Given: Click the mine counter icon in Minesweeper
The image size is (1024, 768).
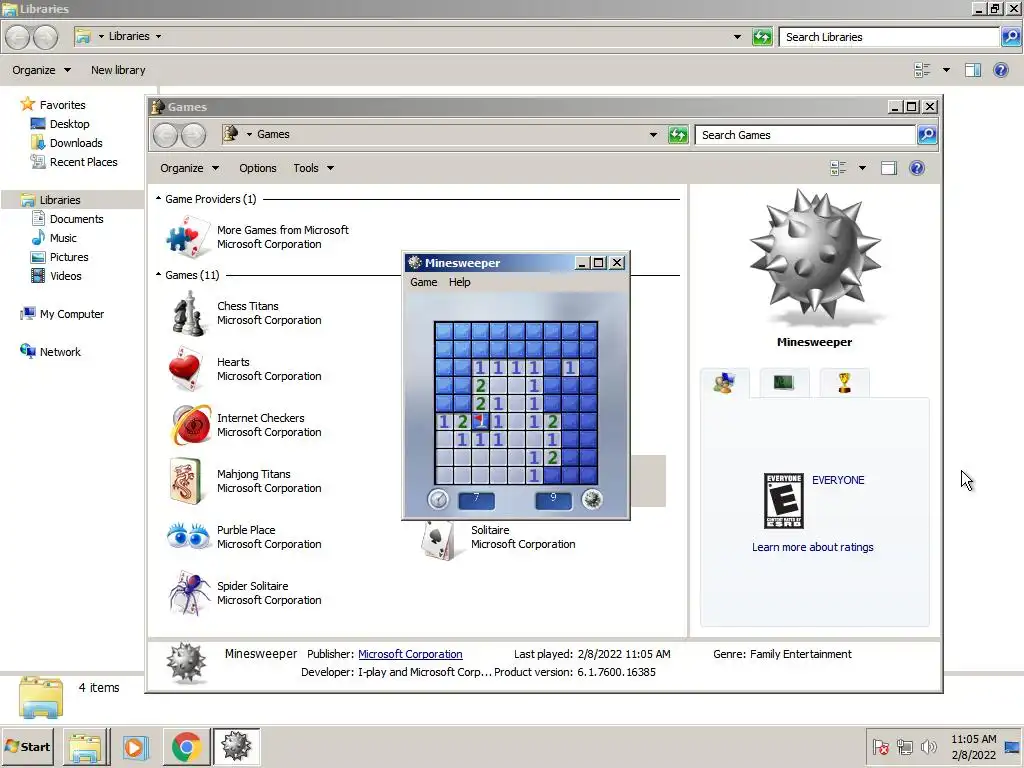Looking at the screenshot, I should coord(592,500).
